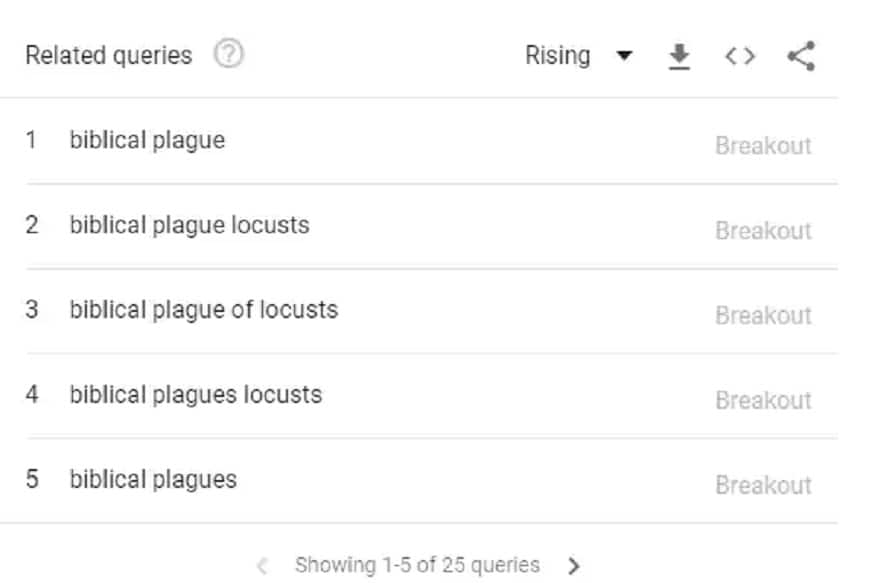Open the "biblical plagues" query
Screen dimensions: 875x583
pyautogui.click(x=153, y=480)
